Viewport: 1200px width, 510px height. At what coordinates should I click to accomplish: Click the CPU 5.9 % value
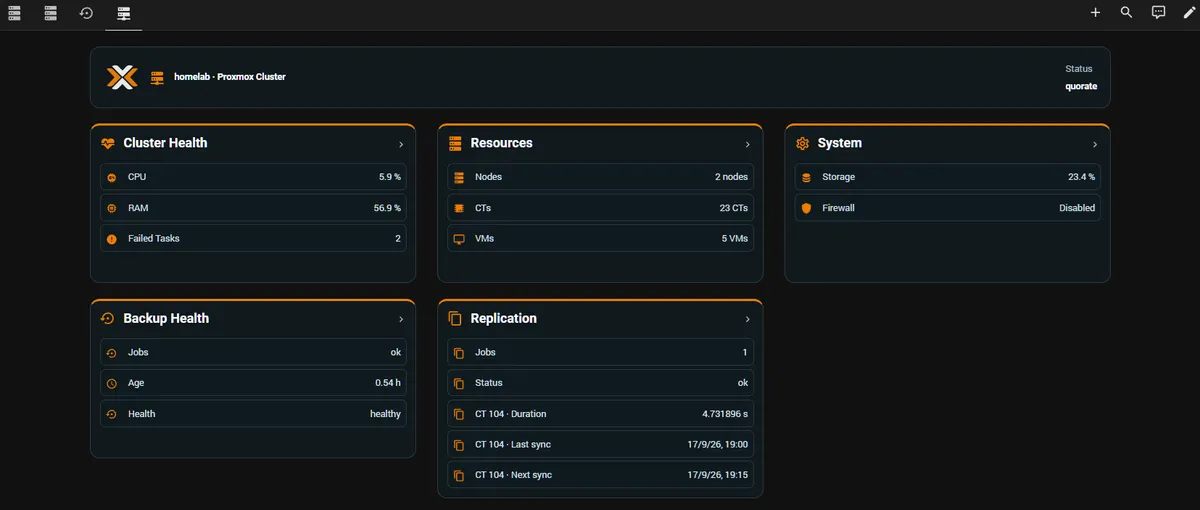click(390, 177)
